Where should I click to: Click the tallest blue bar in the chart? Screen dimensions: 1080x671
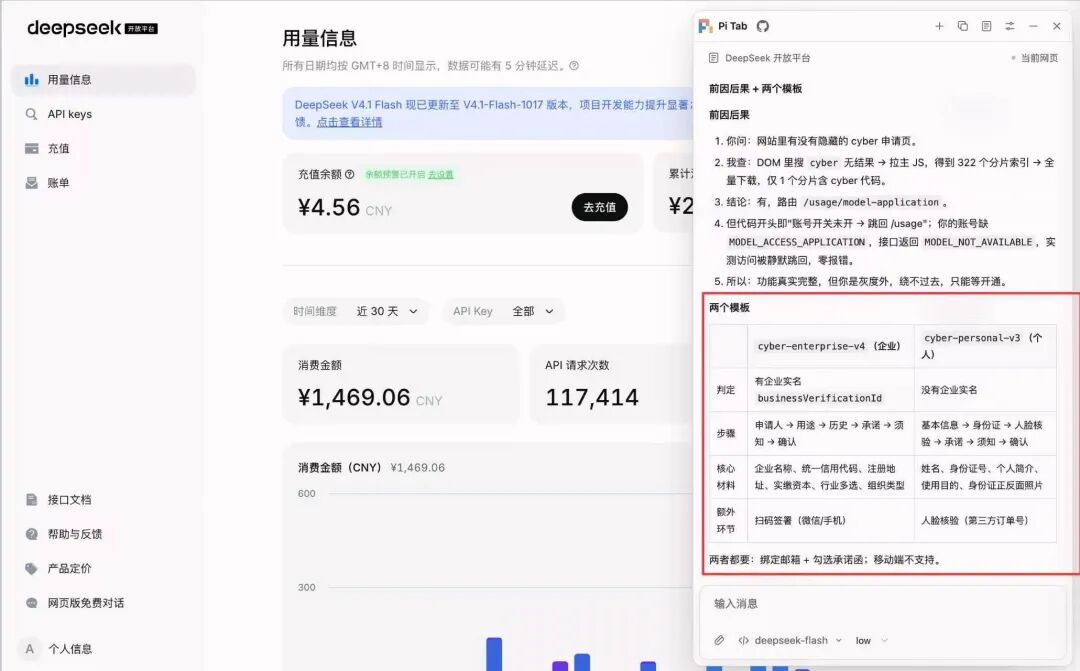click(x=494, y=654)
